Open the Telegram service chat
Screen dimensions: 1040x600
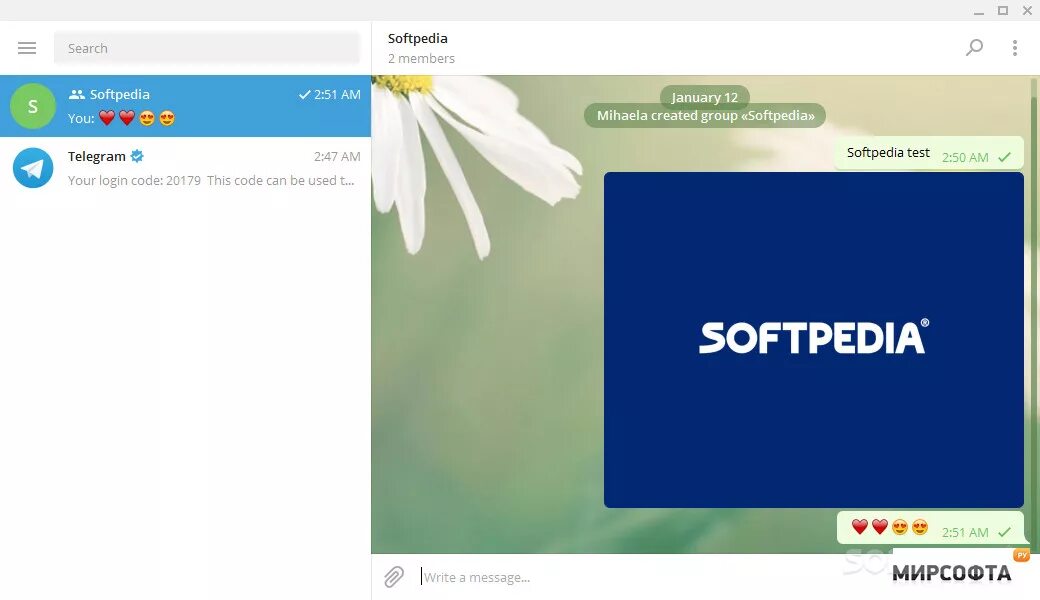pyautogui.click(x=185, y=168)
